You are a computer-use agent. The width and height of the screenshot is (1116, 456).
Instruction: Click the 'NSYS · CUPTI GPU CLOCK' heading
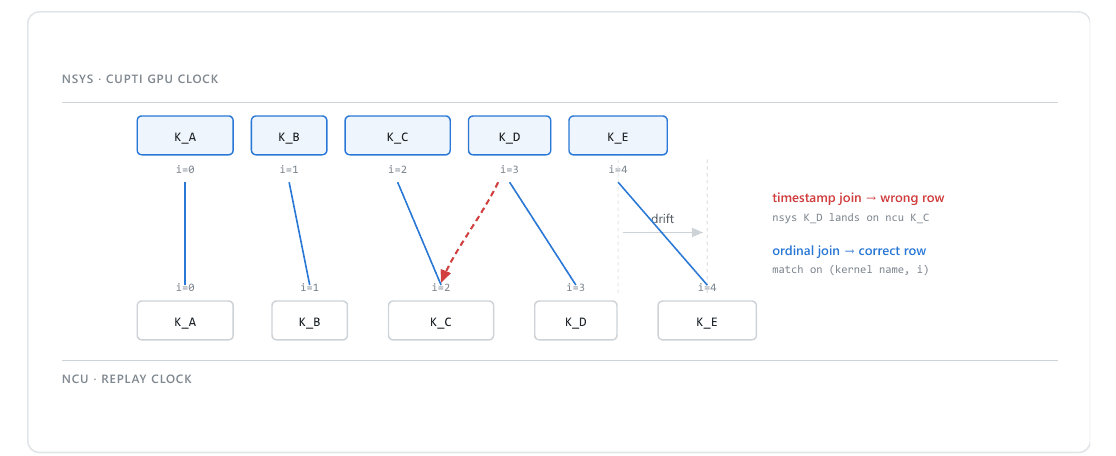[140, 79]
